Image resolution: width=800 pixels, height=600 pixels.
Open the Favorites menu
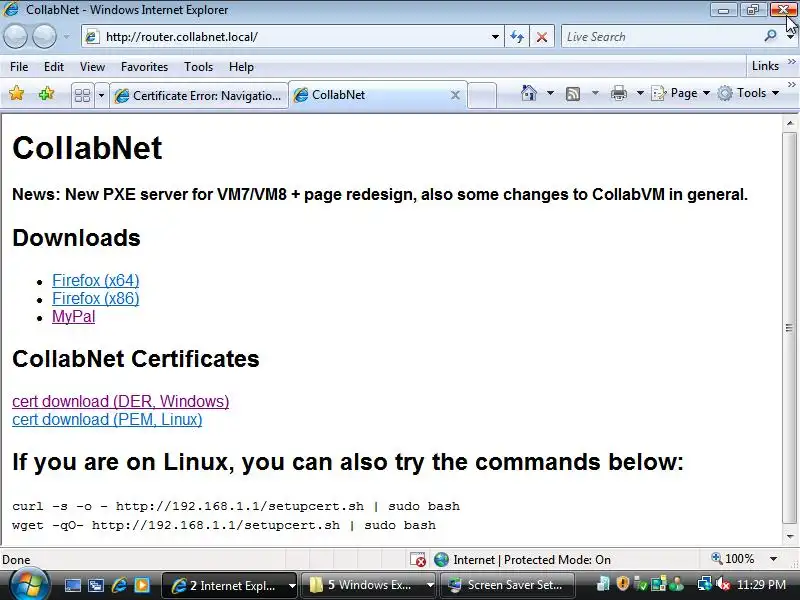(x=144, y=67)
